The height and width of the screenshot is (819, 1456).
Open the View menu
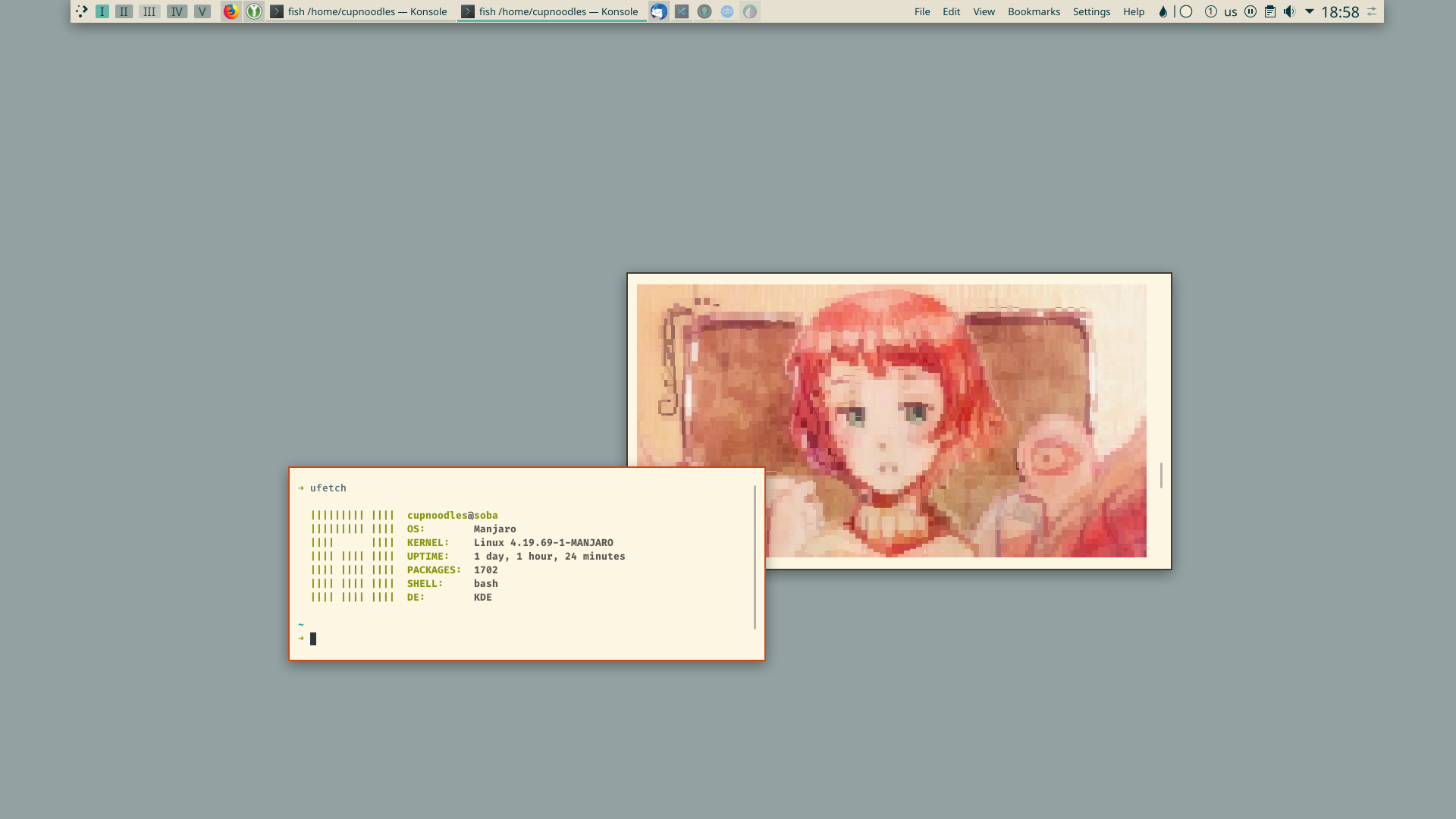pyautogui.click(x=984, y=11)
